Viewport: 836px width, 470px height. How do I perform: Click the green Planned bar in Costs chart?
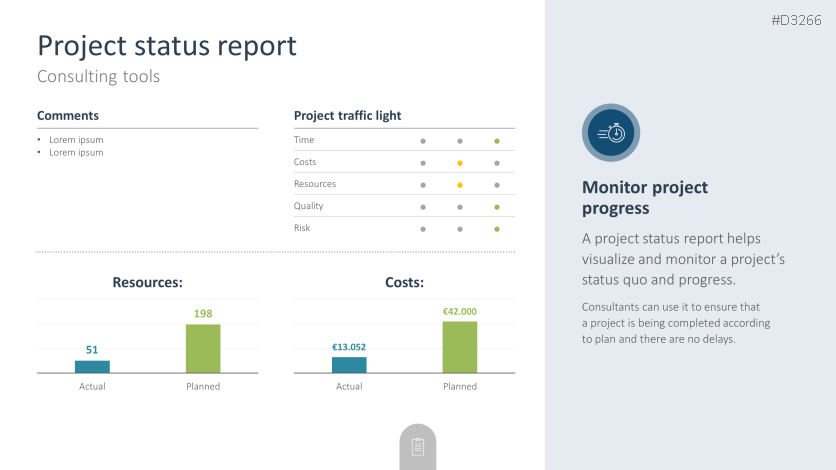[x=460, y=347]
